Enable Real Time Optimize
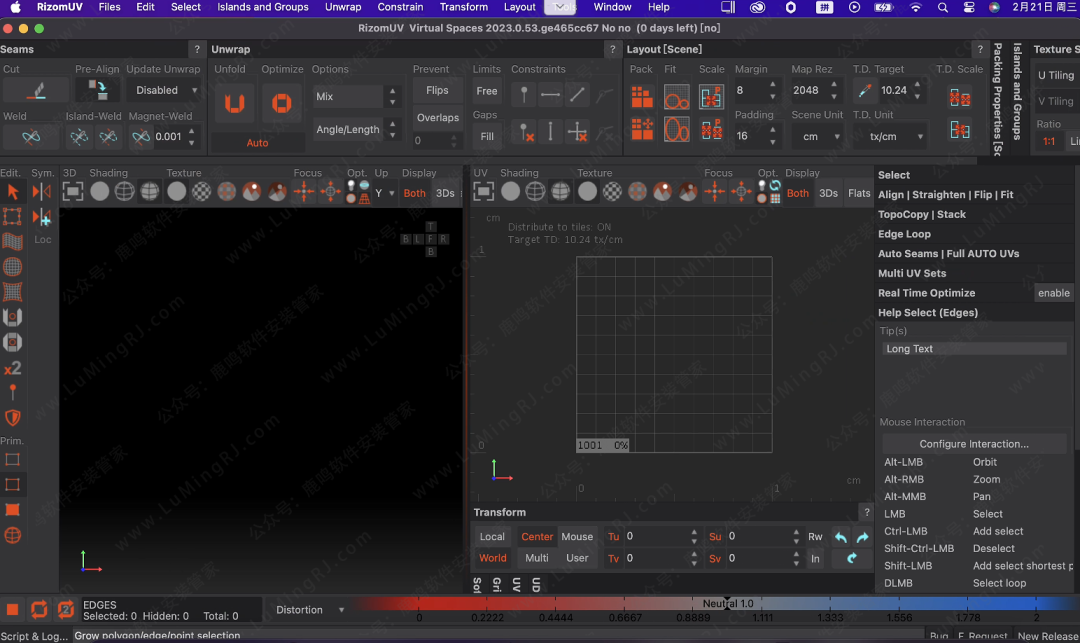Viewport: 1080px width, 643px height. pos(1053,293)
